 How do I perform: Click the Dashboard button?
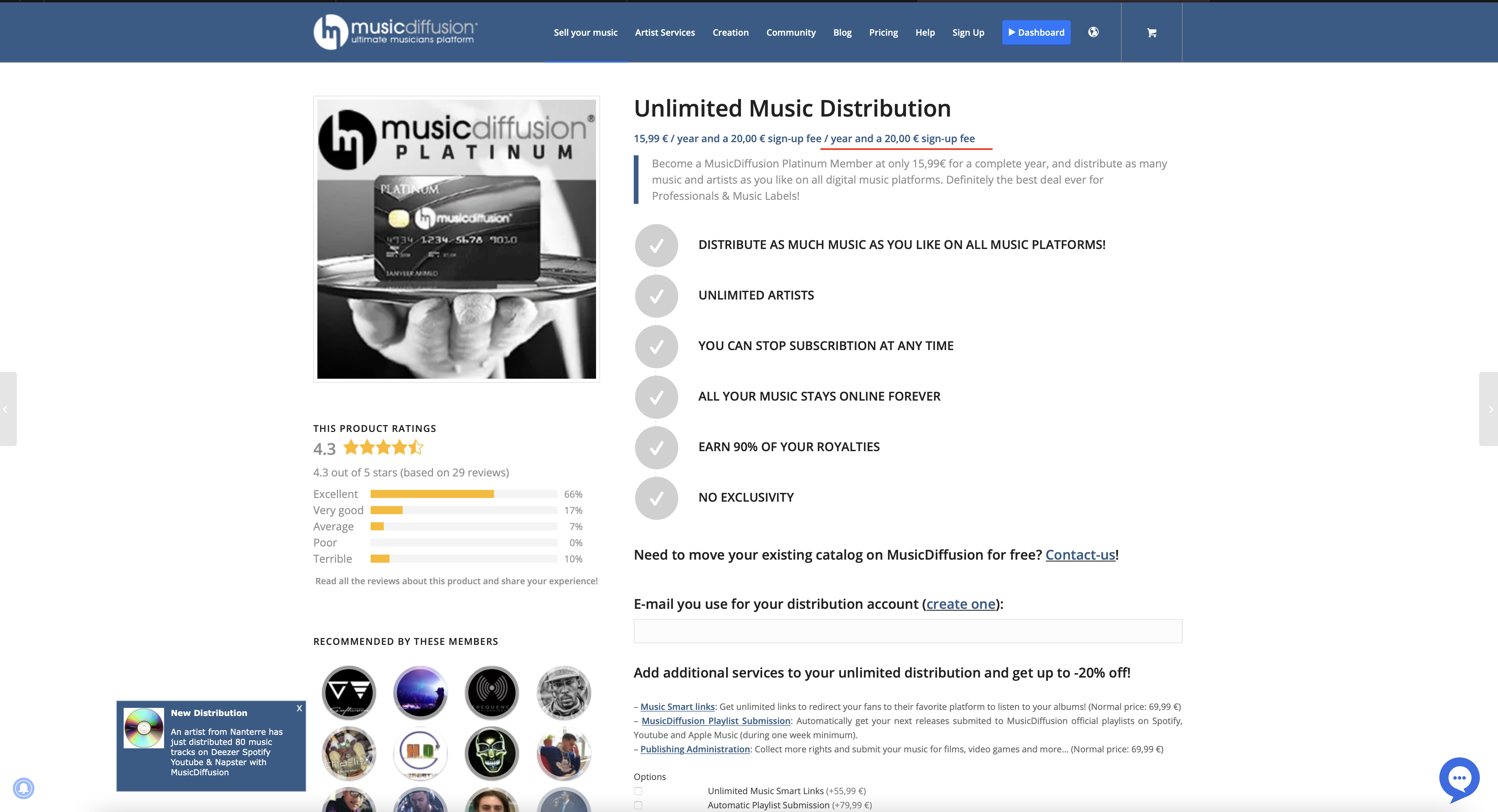pyautogui.click(x=1036, y=33)
